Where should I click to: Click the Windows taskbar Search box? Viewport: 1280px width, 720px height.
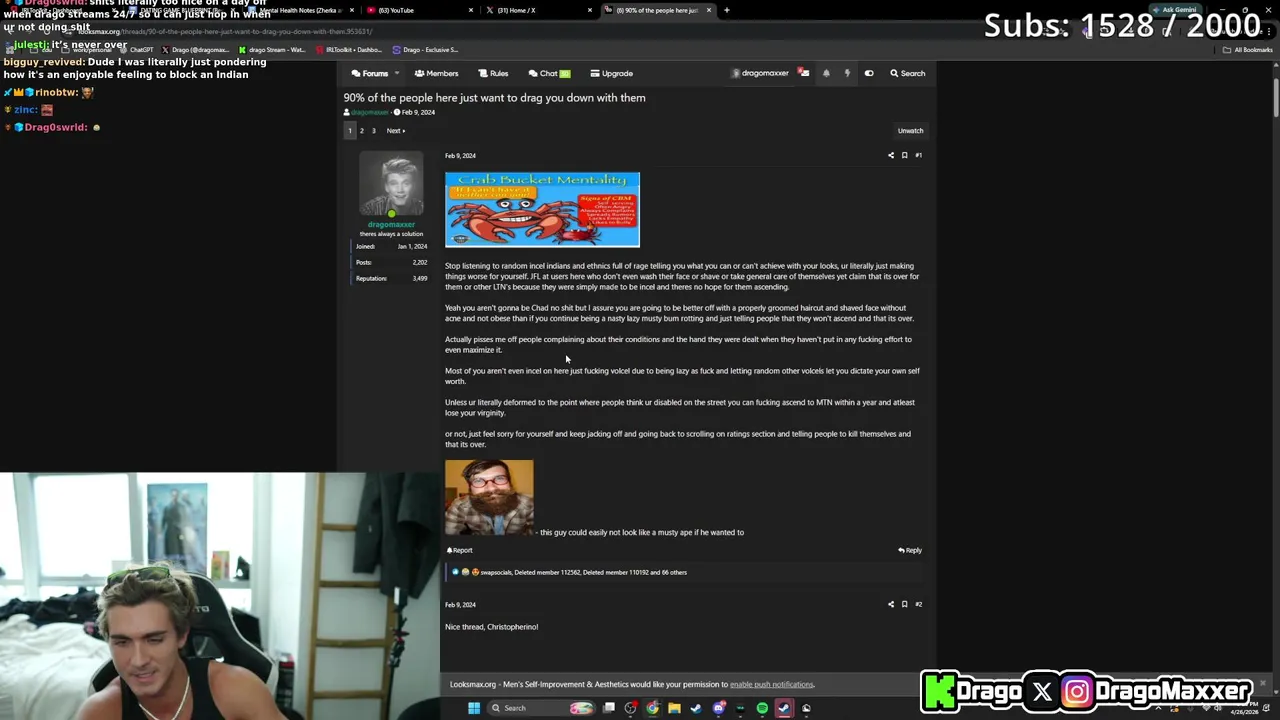[542, 708]
